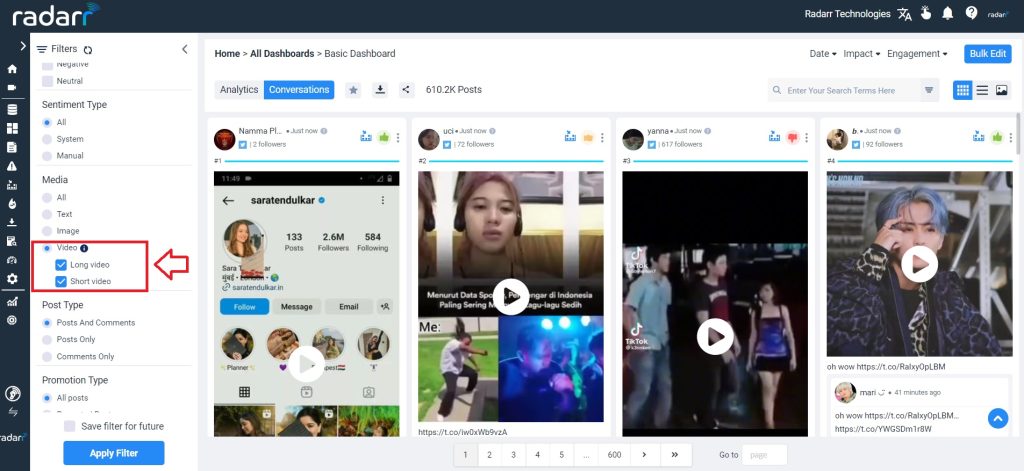Uncheck the Long video checkbox
The width and height of the screenshot is (1024, 471).
61,265
